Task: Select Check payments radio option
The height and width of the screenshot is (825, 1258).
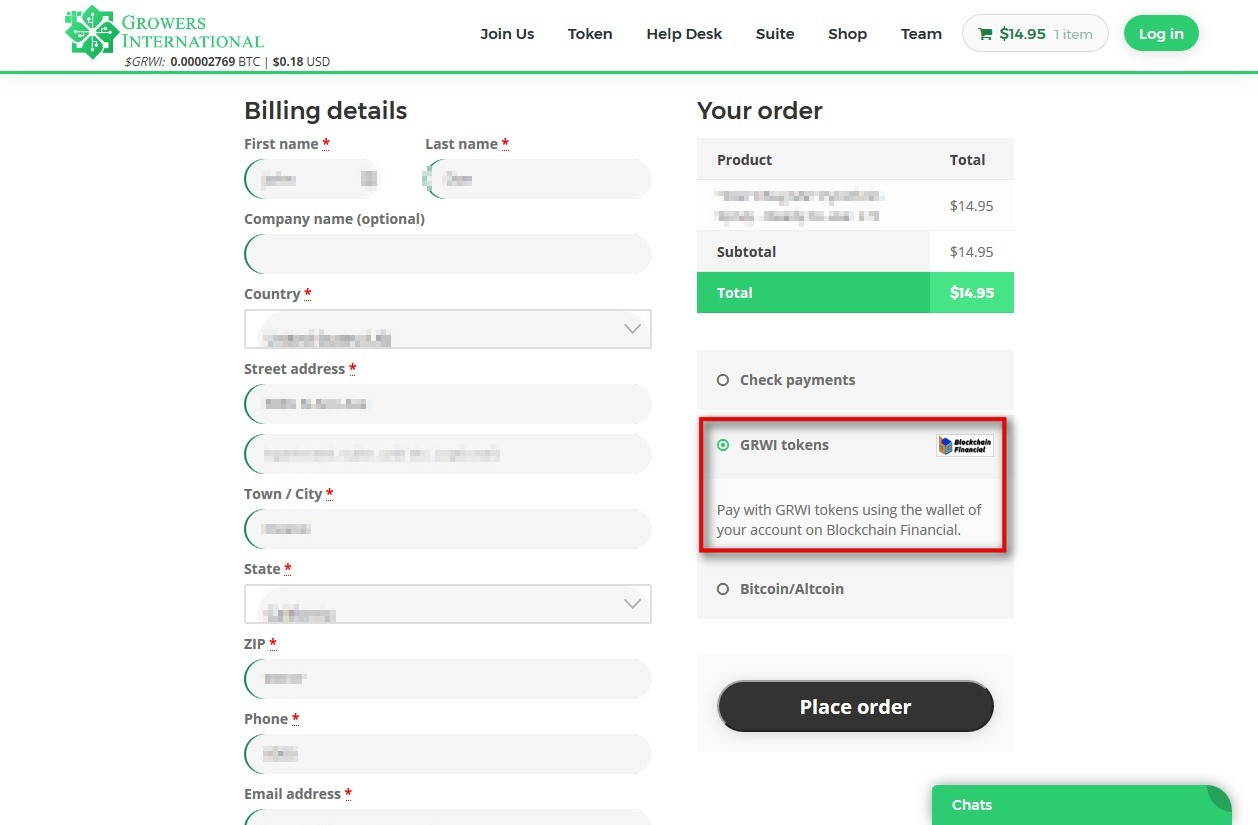Action: pyautogui.click(x=723, y=380)
